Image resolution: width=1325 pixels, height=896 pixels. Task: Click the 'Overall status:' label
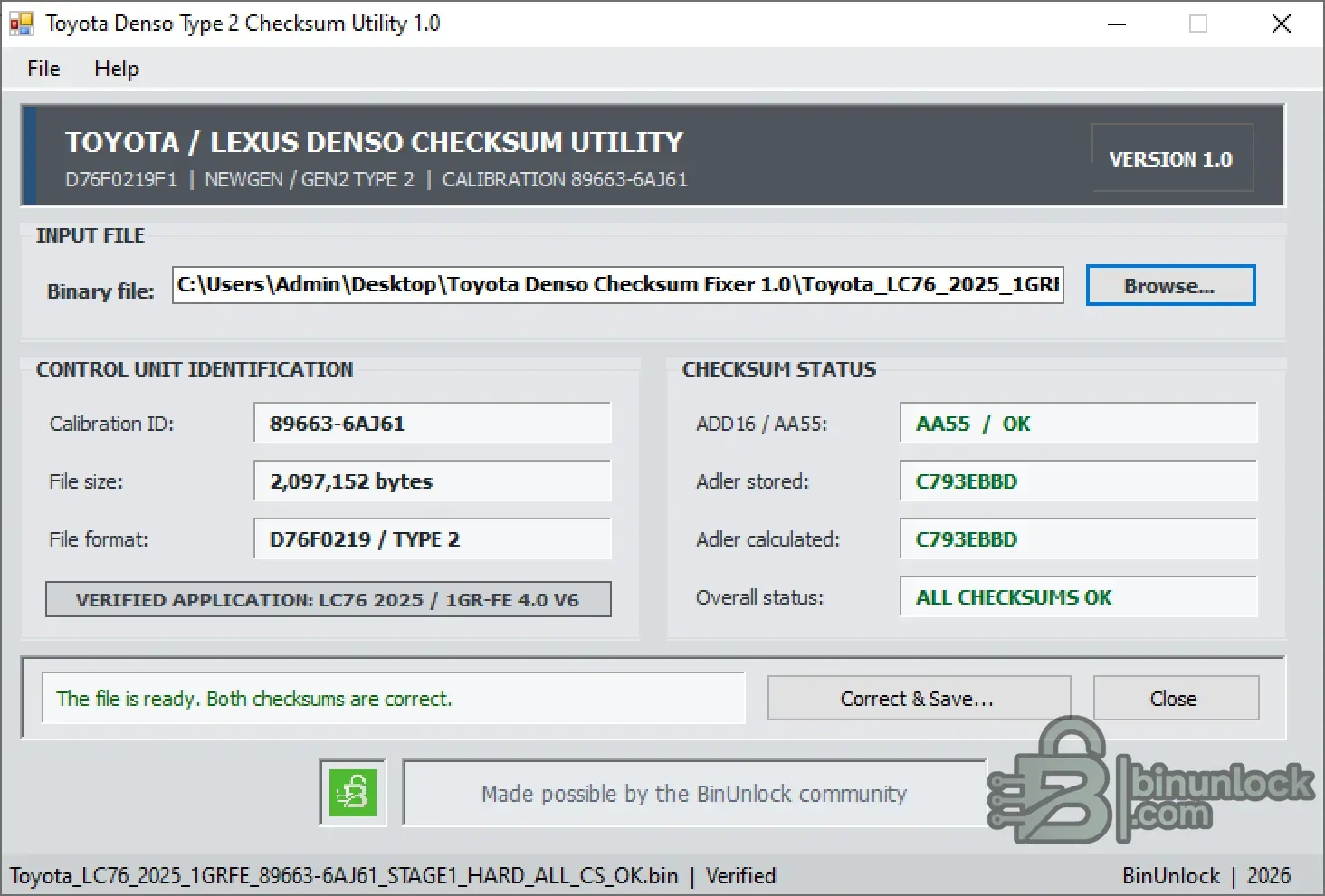point(759,597)
